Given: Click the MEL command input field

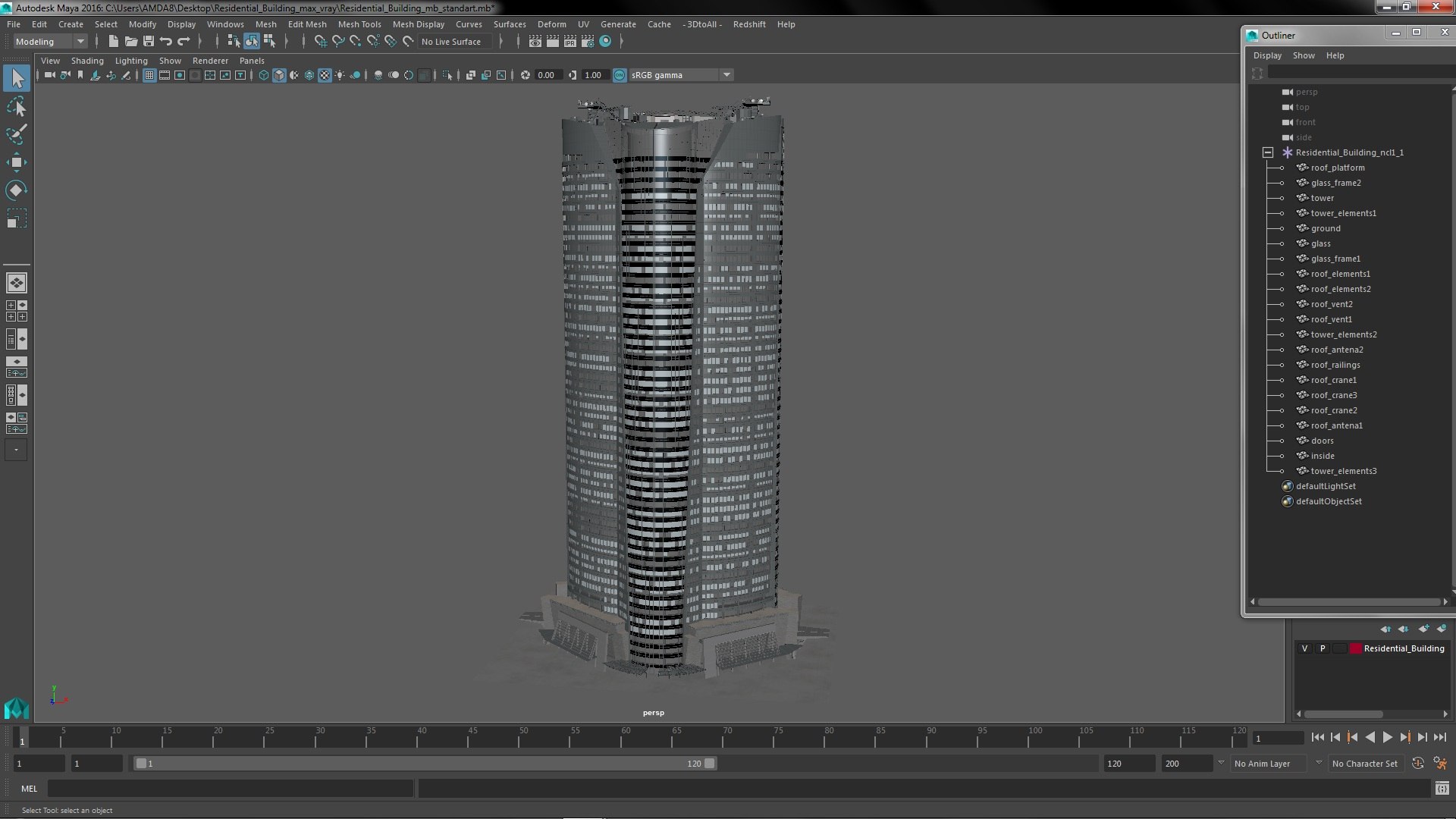Looking at the screenshot, I should 231,789.
